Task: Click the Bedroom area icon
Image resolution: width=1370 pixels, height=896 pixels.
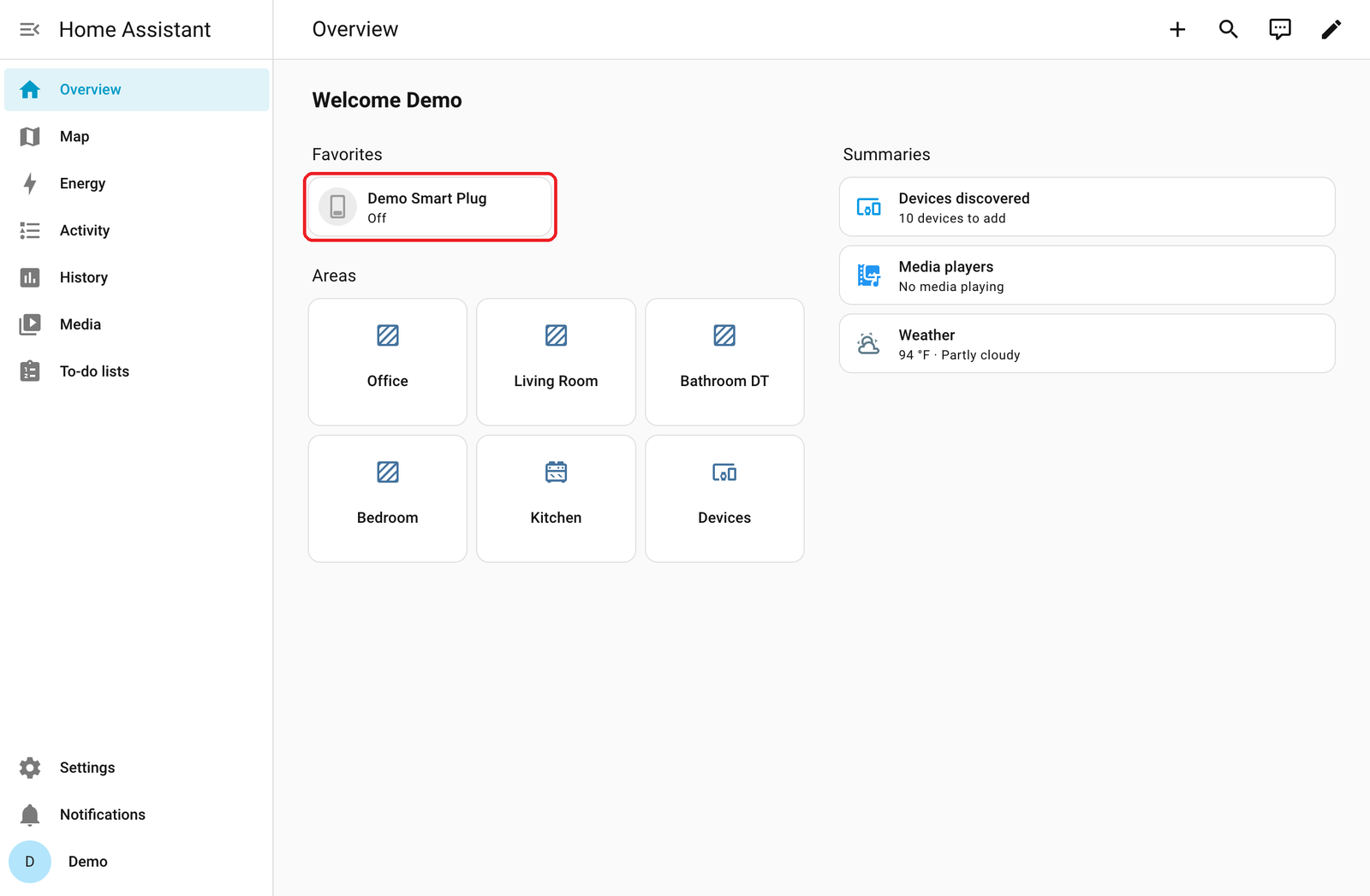Action: click(388, 472)
